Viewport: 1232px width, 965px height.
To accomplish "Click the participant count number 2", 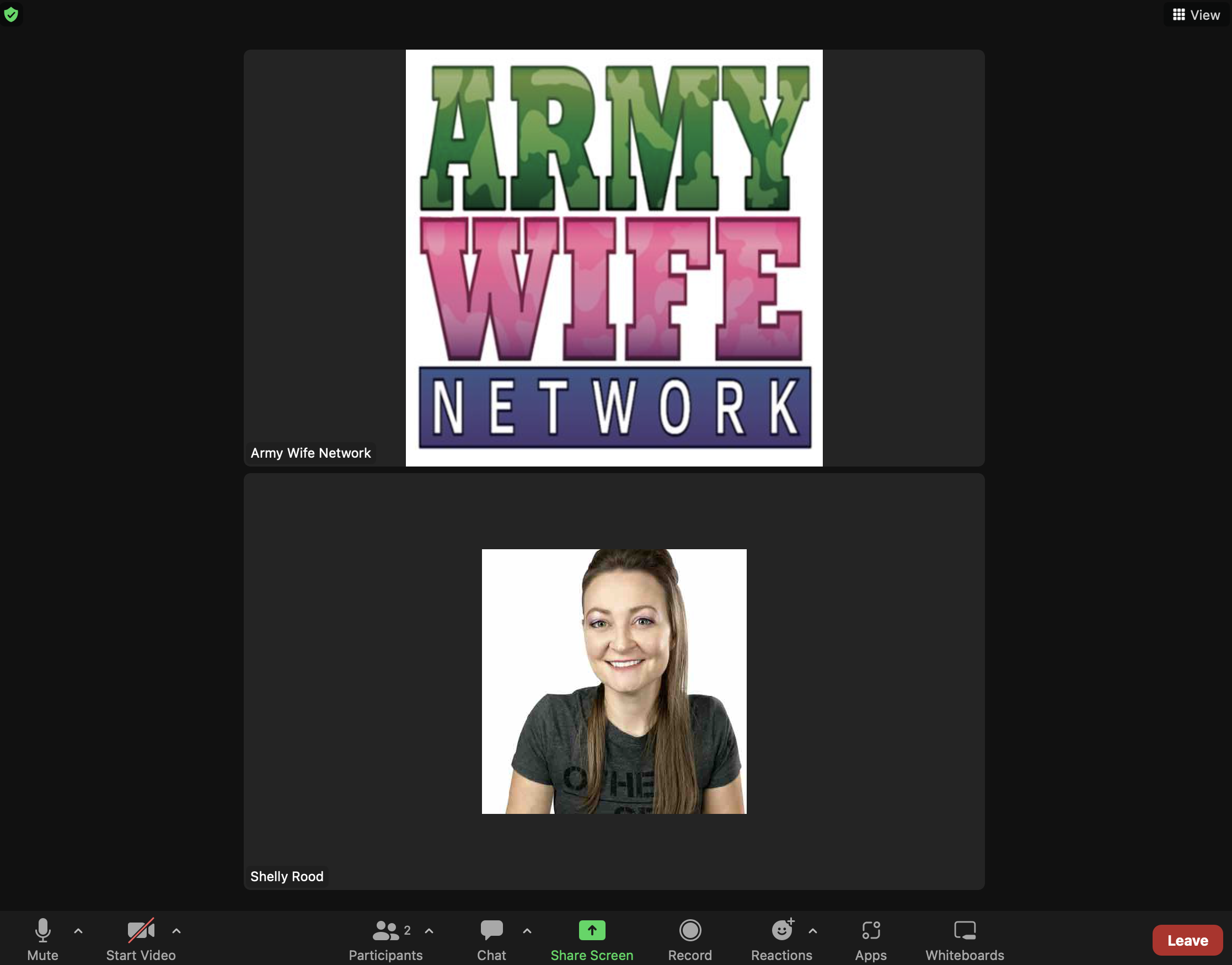I will point(408,930).
